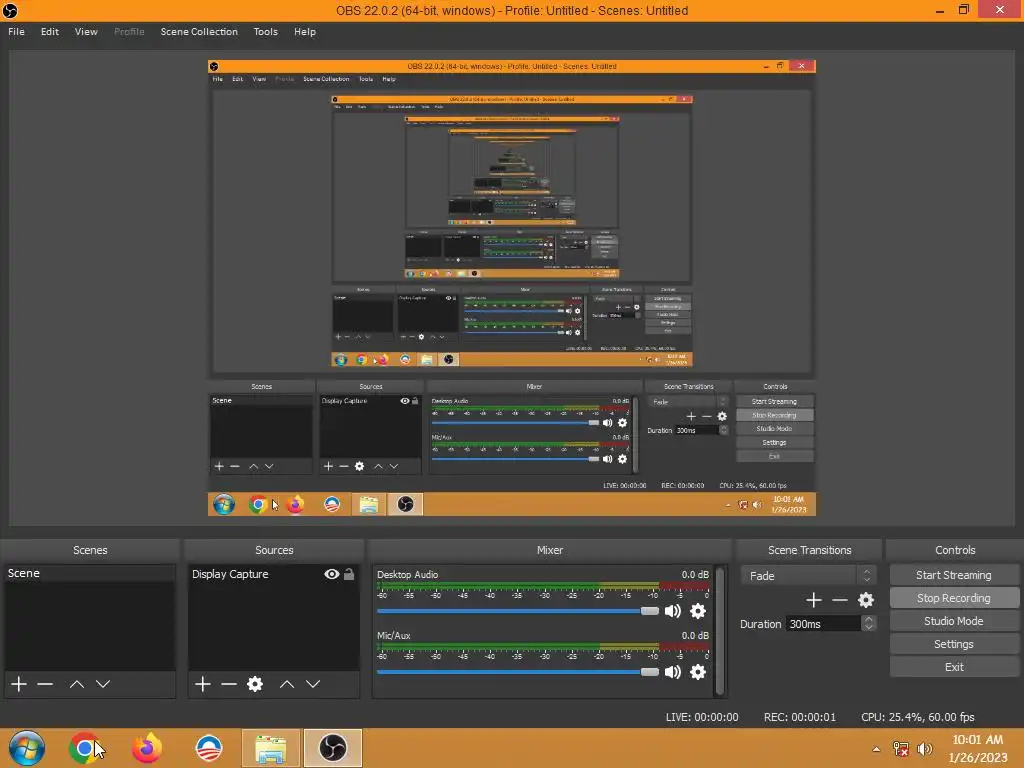Screen dimensions: 1024x768
Task: Open source properties gear in Sources panel
Action: tap(255, 684)
